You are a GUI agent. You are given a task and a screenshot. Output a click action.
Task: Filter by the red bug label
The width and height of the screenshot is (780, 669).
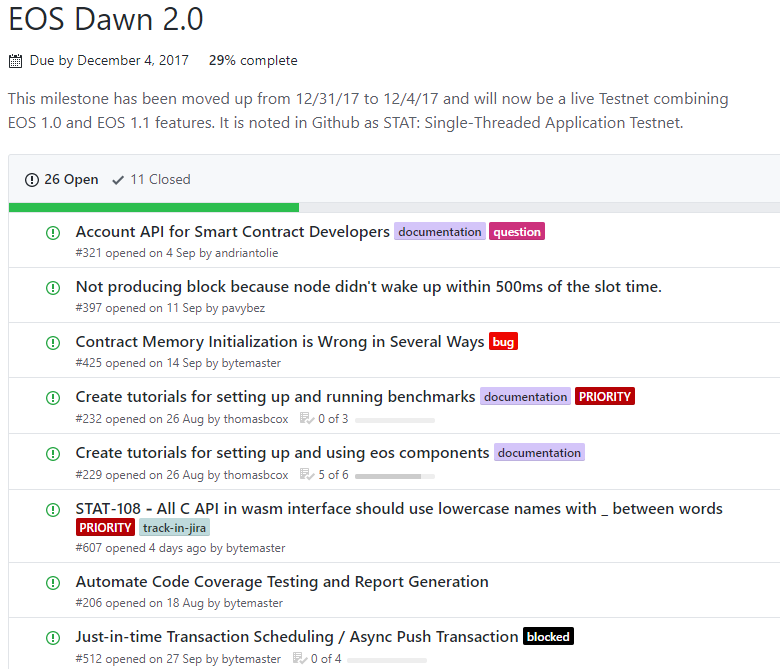[503, 342]
